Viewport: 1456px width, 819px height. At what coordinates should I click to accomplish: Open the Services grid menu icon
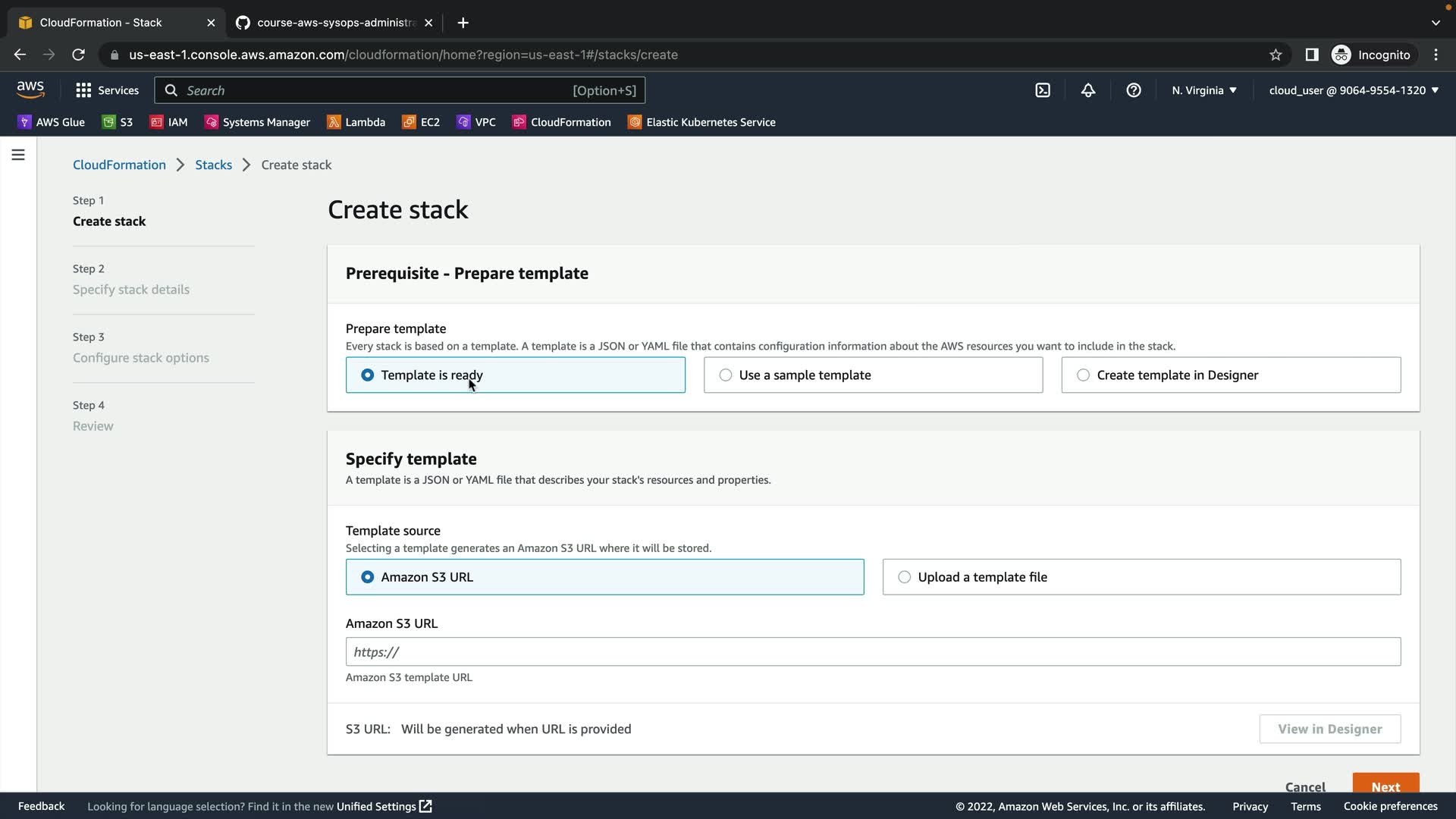(83, 90)
